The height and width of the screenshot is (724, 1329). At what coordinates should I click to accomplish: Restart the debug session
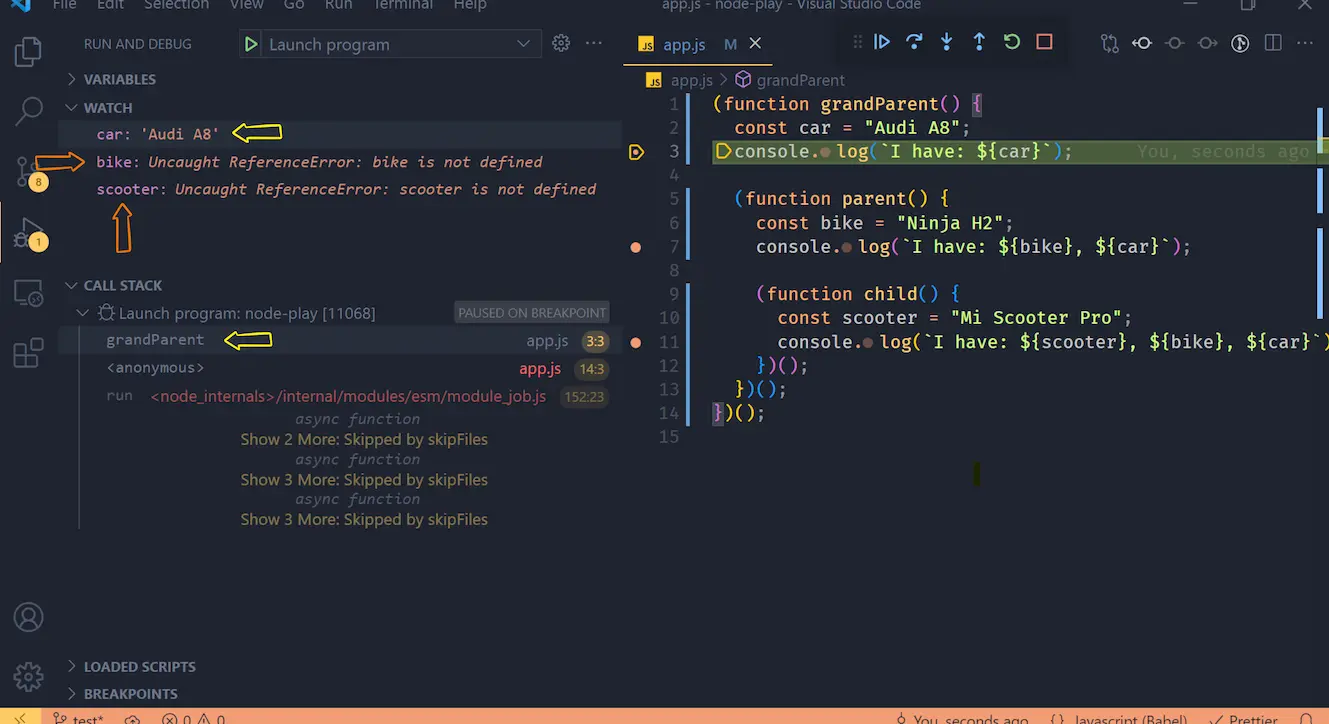[x=1012, y=42]
